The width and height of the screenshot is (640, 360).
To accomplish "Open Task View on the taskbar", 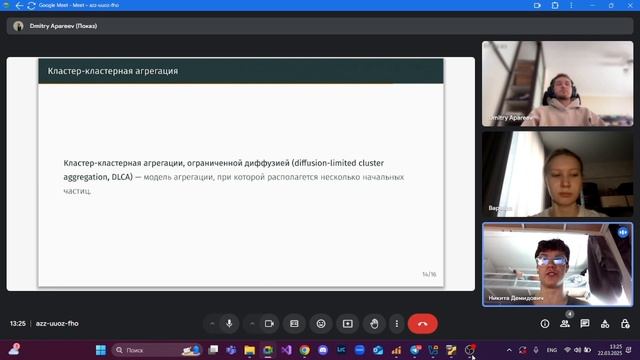I will tap(213, 350).
